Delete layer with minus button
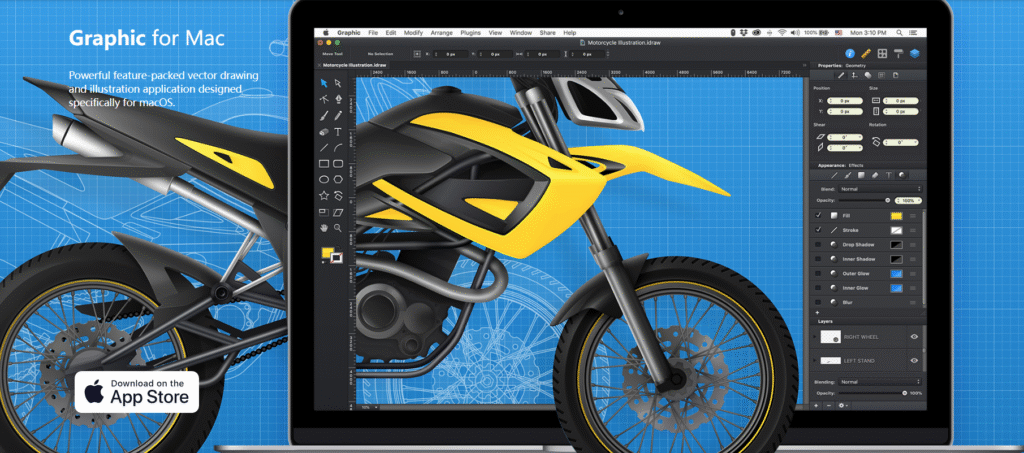 pyautogui.click(x=829, y=405)
